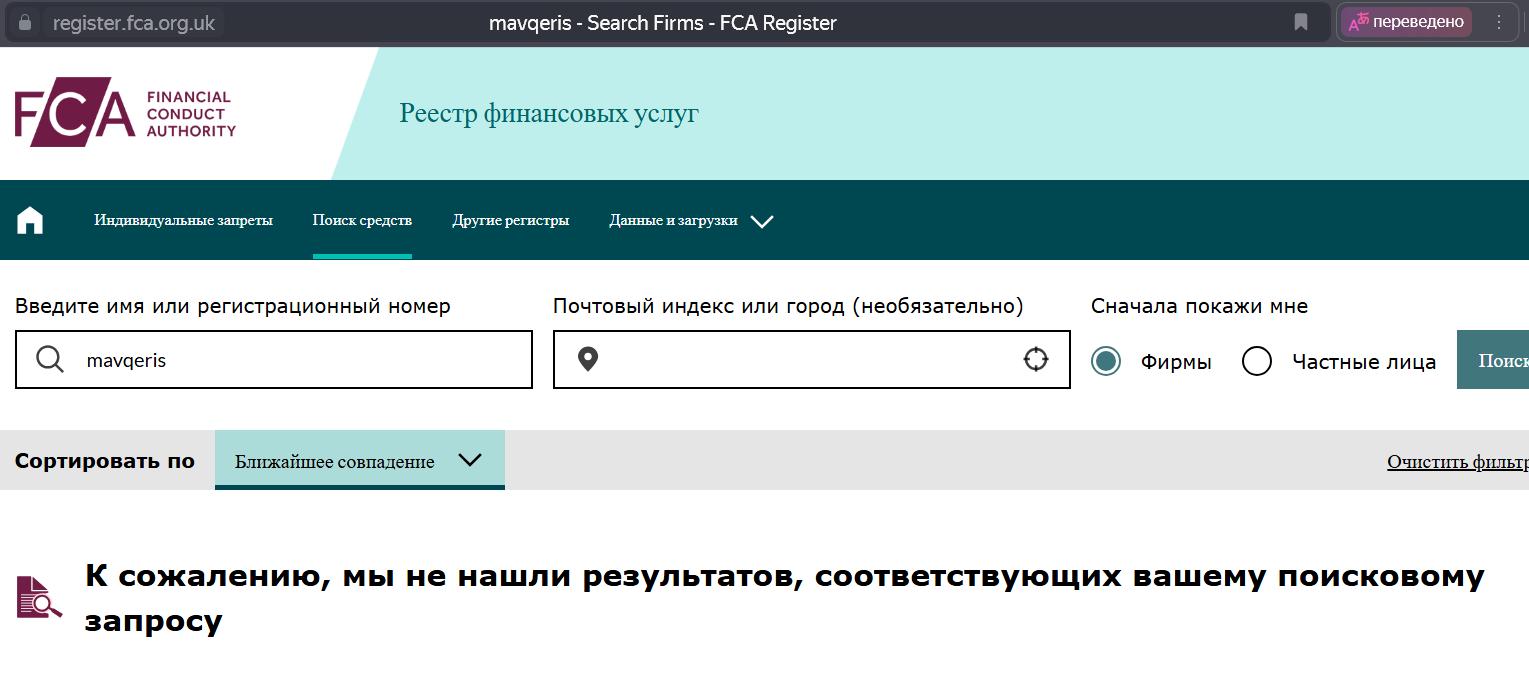Open the browser three-dot menu

(x=1499, y=22)
